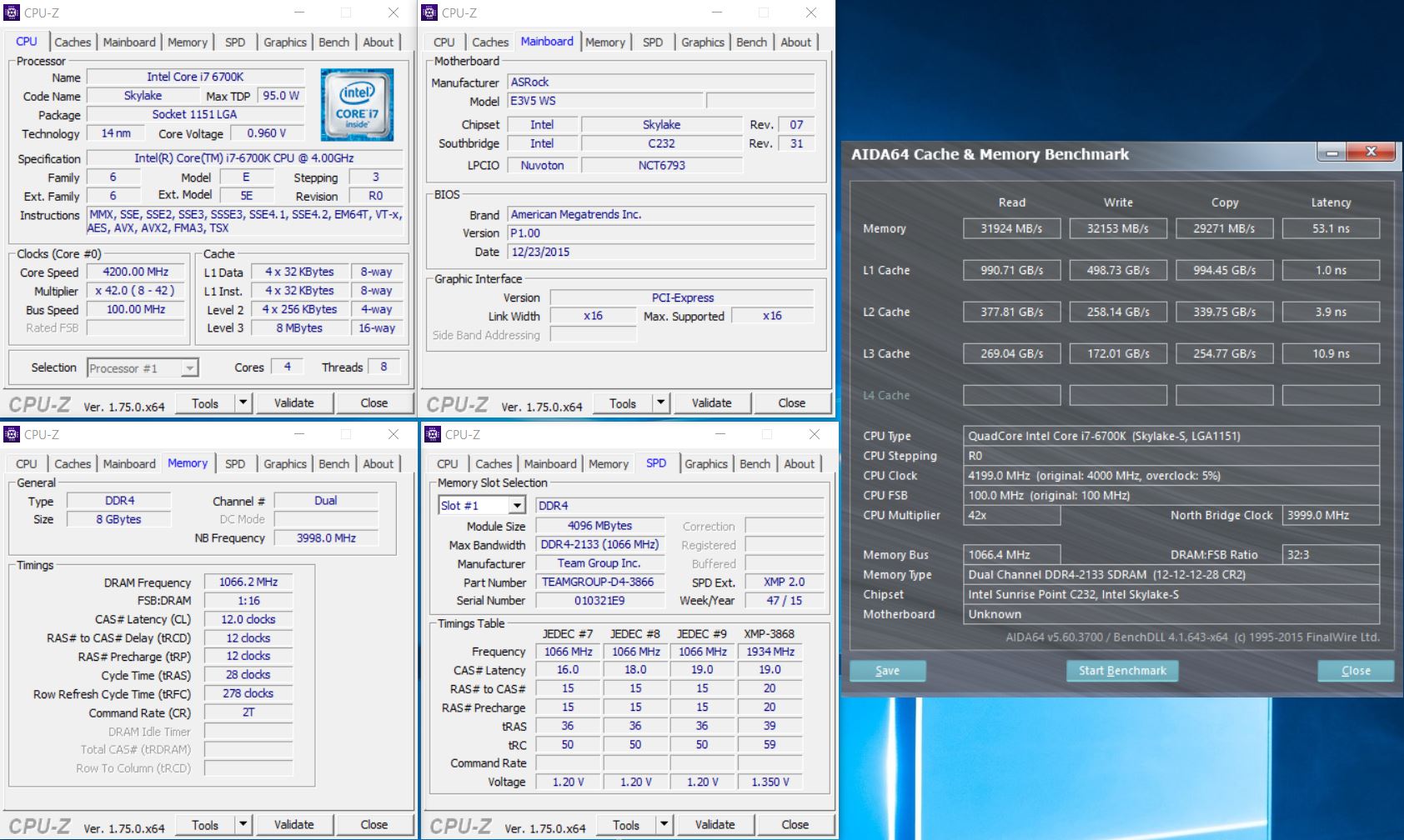This screenshot has height=840, width=1404.
Task: Minimize the AIDA64 Cache & Memory Benchmark window
Action: pos(1332,152)
